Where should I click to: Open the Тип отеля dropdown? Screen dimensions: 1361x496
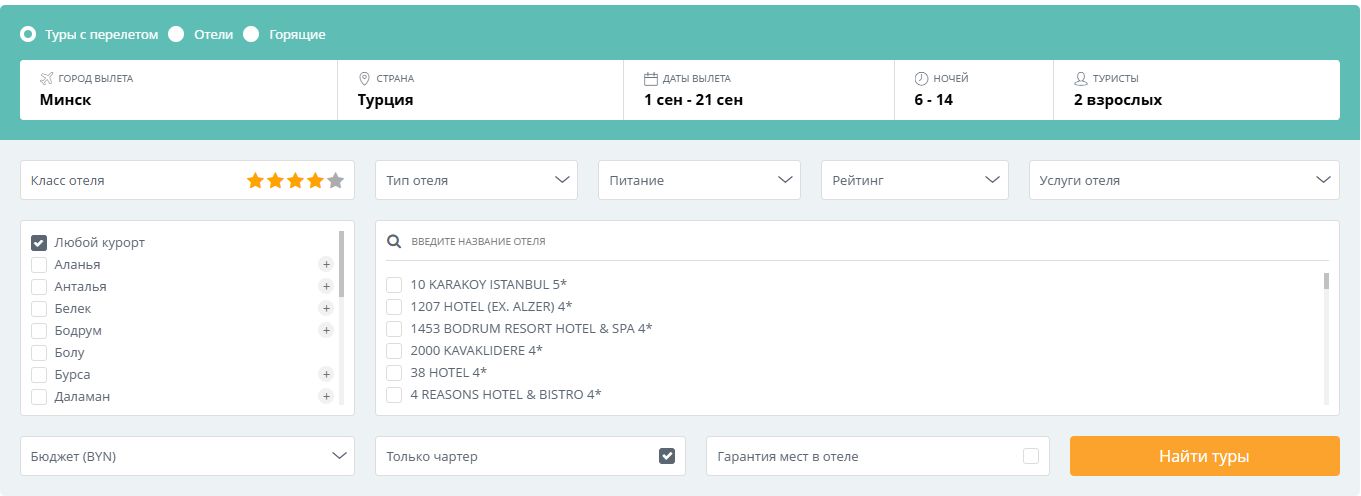pyautogui.click(x=476, y=181)
